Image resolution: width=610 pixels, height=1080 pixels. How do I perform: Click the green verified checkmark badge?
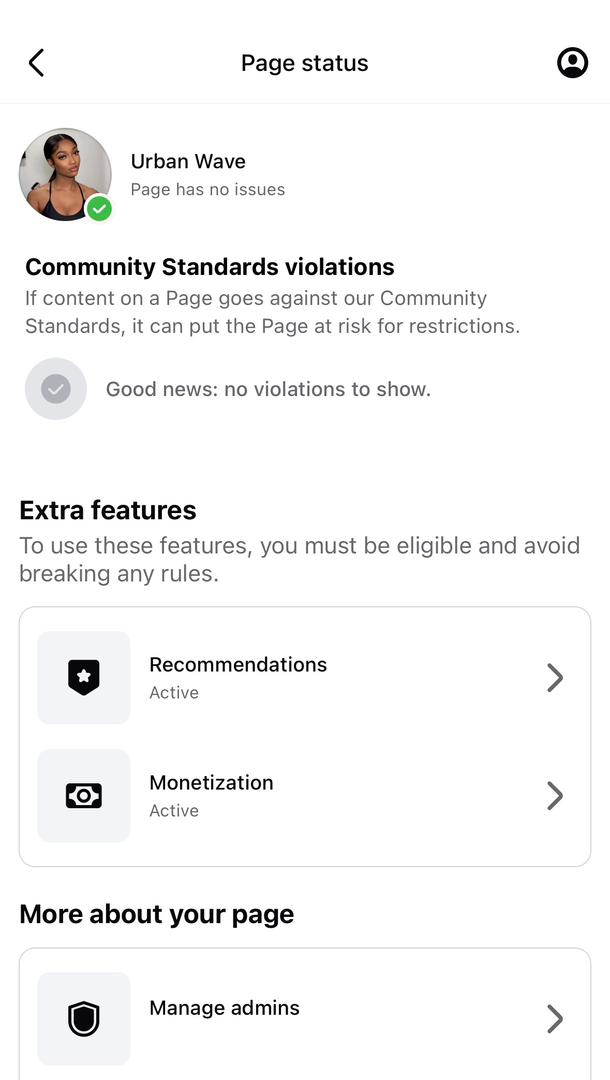(99, 209)
